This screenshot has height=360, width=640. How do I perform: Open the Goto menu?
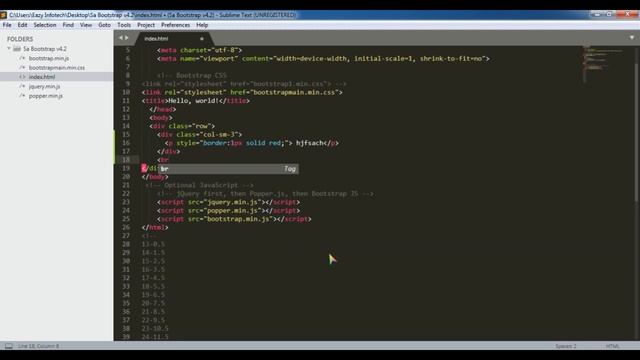pyautogui.click(x=104, y=25)
